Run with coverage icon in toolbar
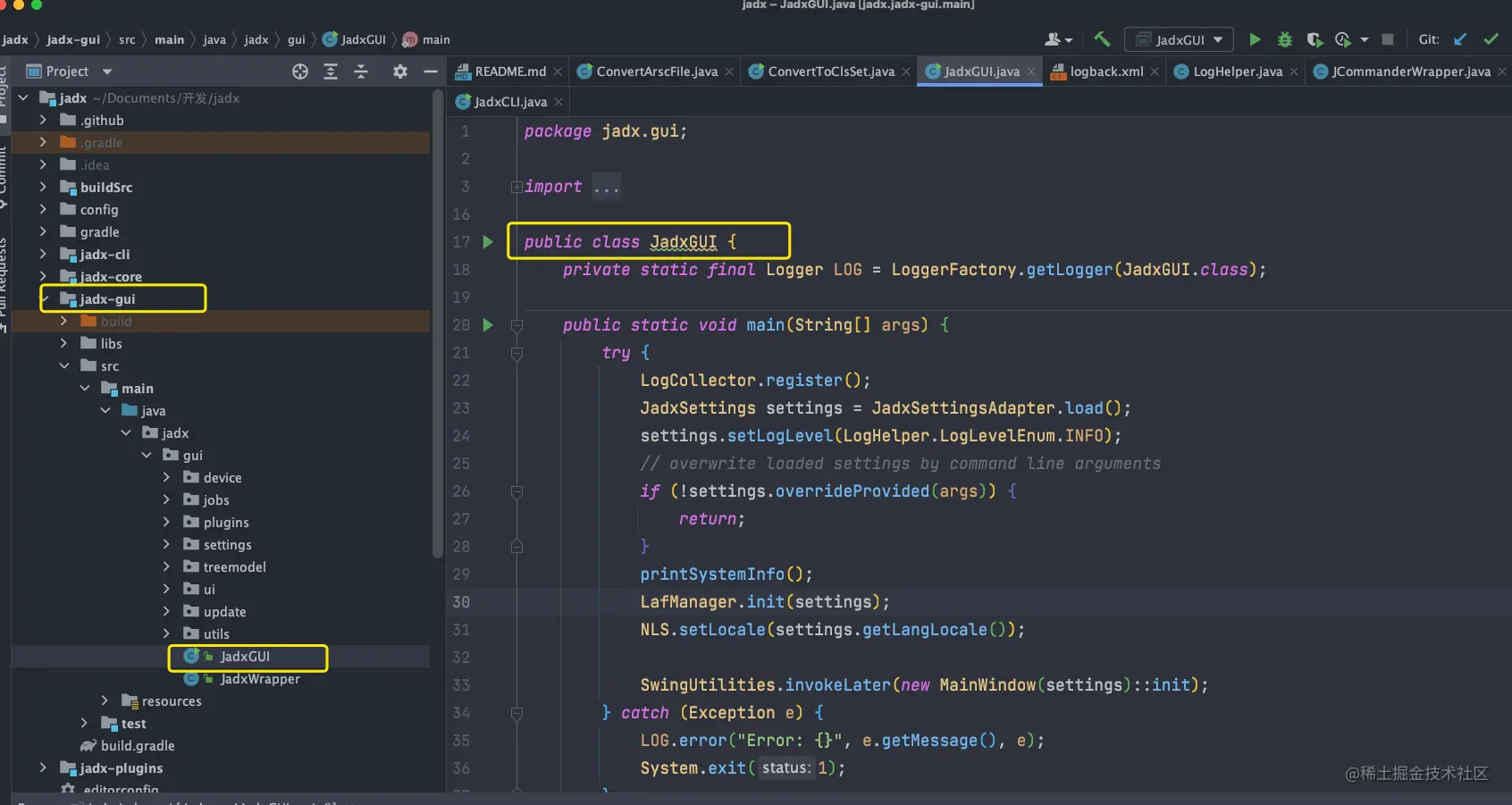This screenshot has width=1512, height=805. tap(1315, 39)
